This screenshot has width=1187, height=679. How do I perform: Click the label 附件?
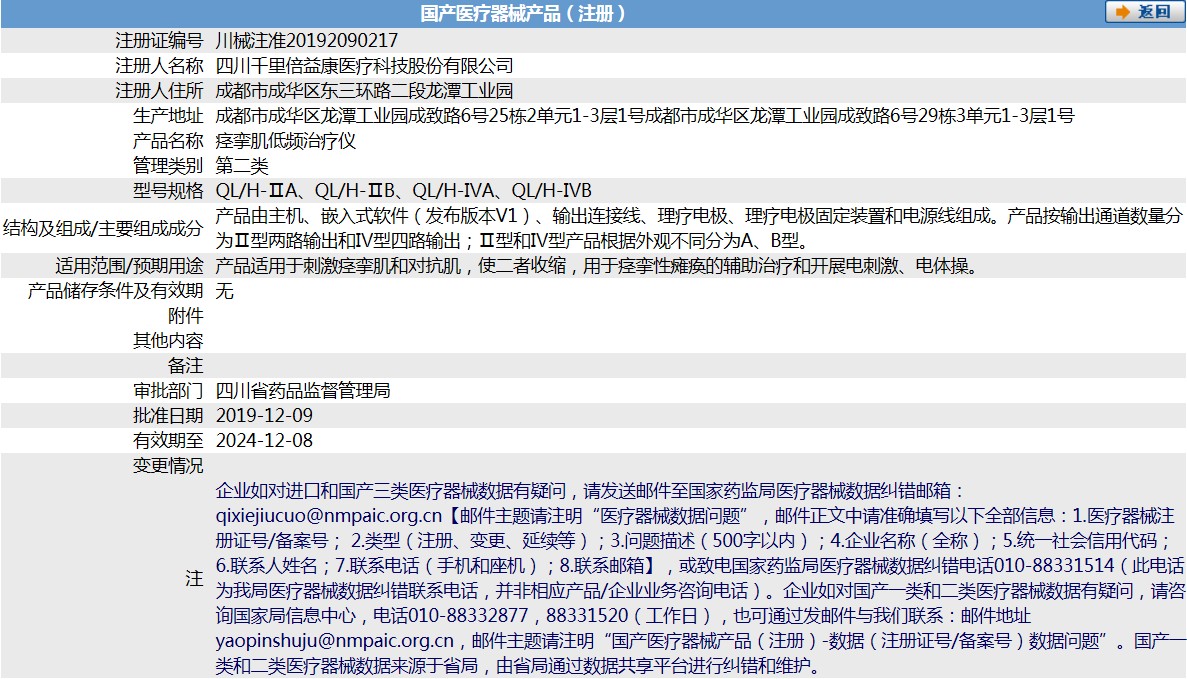click(185, 316)
